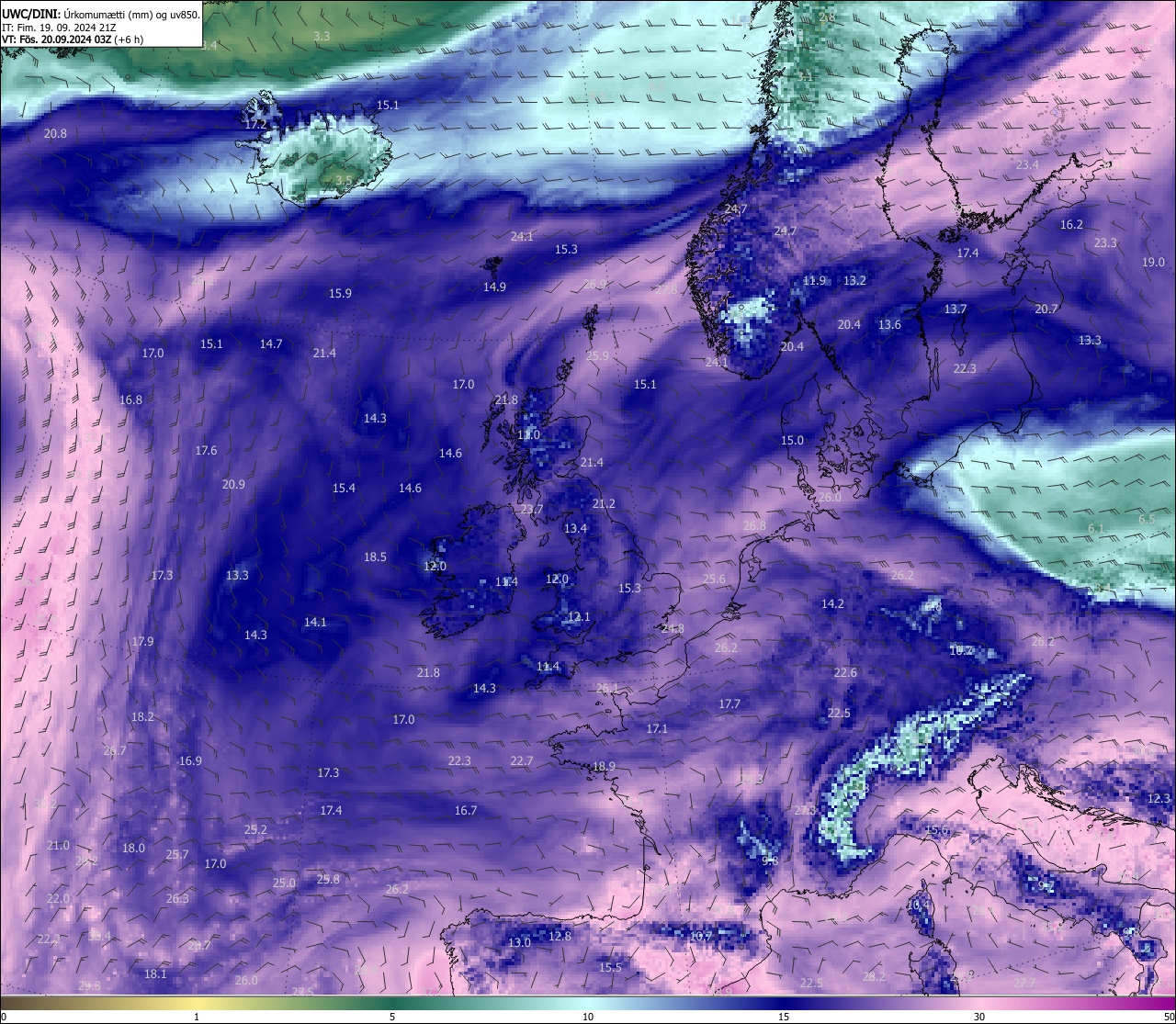Click the 18.2 map value

click(142, 716)
